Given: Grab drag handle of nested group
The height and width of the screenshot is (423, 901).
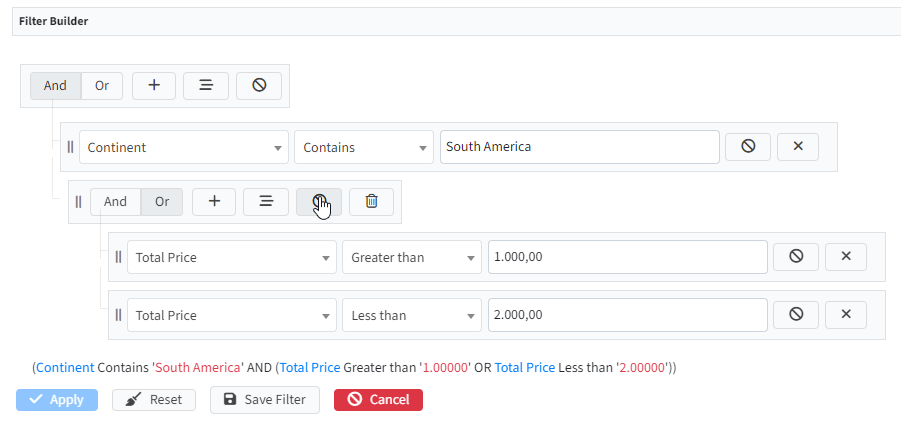Looking at the screenshot, I should [79, 202].
